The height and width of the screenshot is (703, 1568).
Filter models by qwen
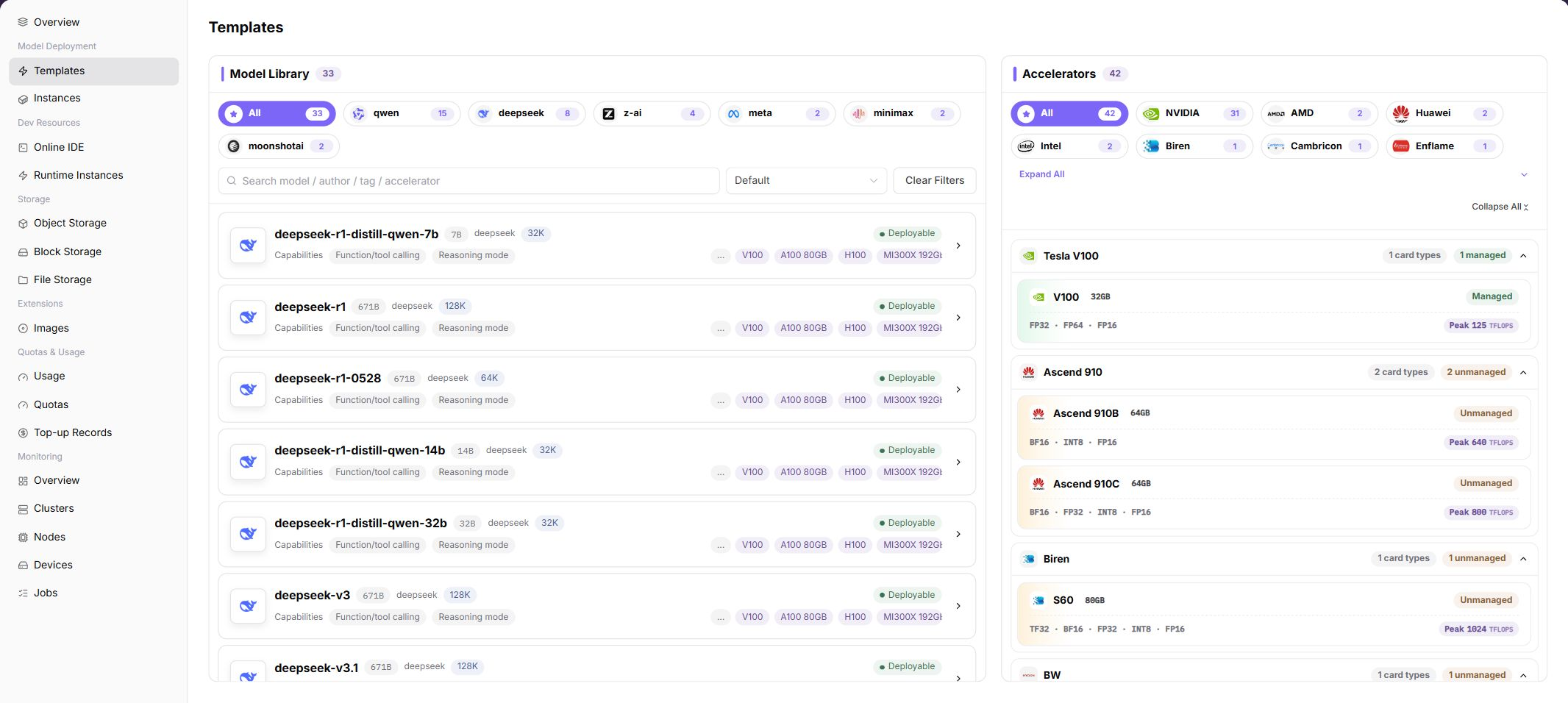coord(402,114)
